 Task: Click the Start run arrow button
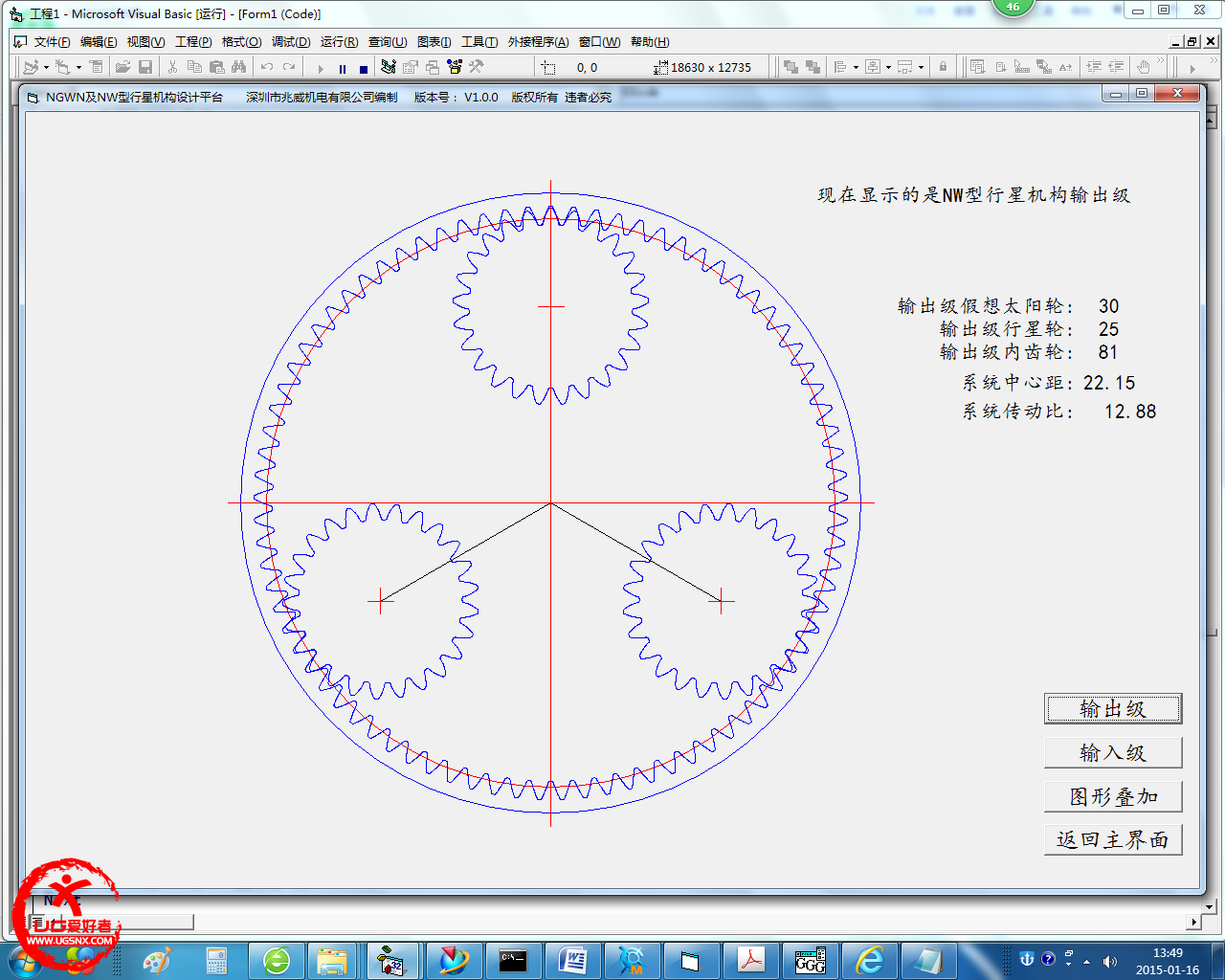coord(321,68)
